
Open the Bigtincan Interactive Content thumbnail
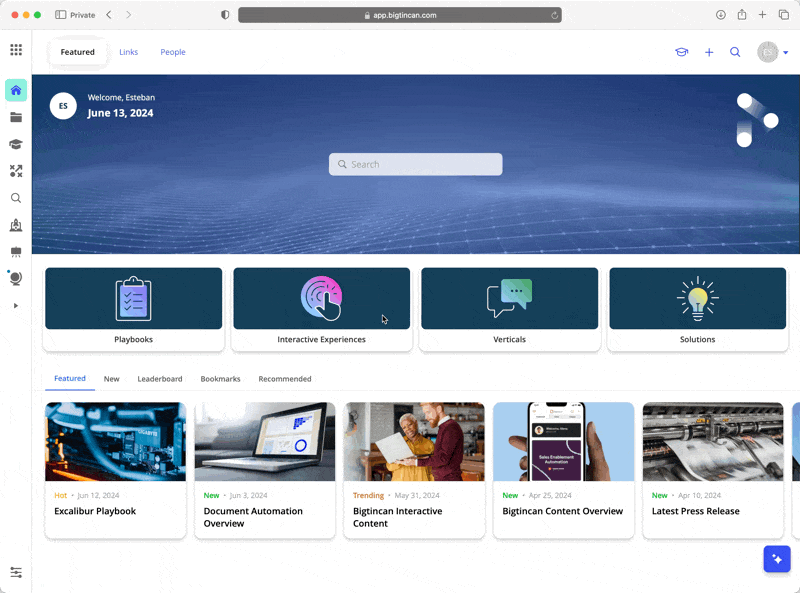click(x=414, y=441)
